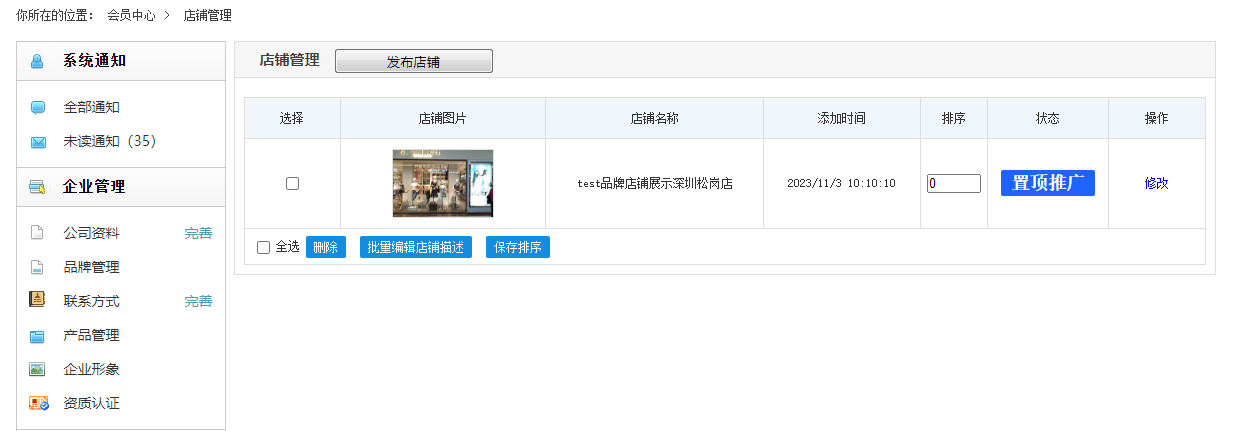The image size is (1234, 431).
Task: Click store name test品牌店铺展示深圳松岗店
Action: pyautogui.click(x=655, y=184)
